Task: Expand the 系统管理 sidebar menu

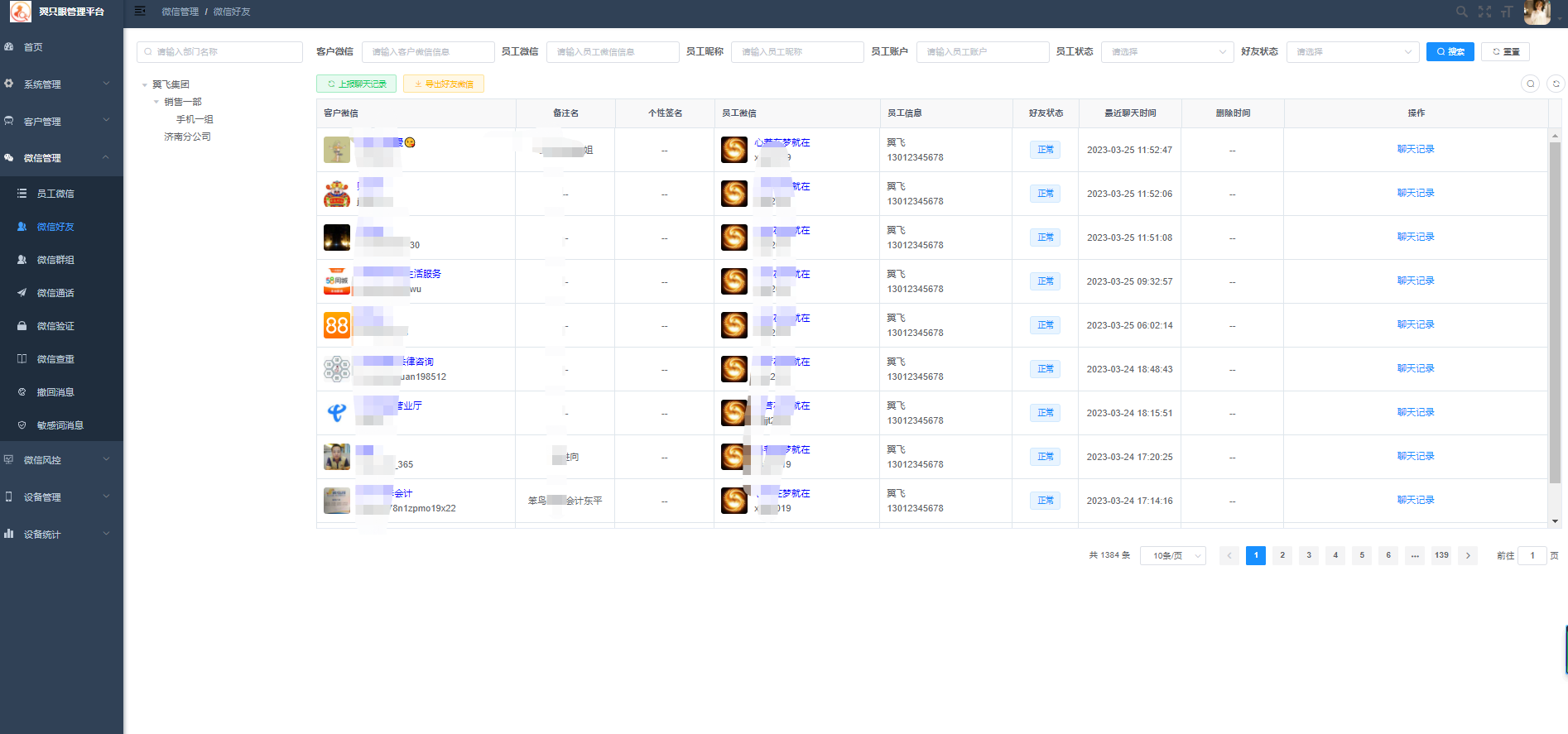Action: click(58, 84)
